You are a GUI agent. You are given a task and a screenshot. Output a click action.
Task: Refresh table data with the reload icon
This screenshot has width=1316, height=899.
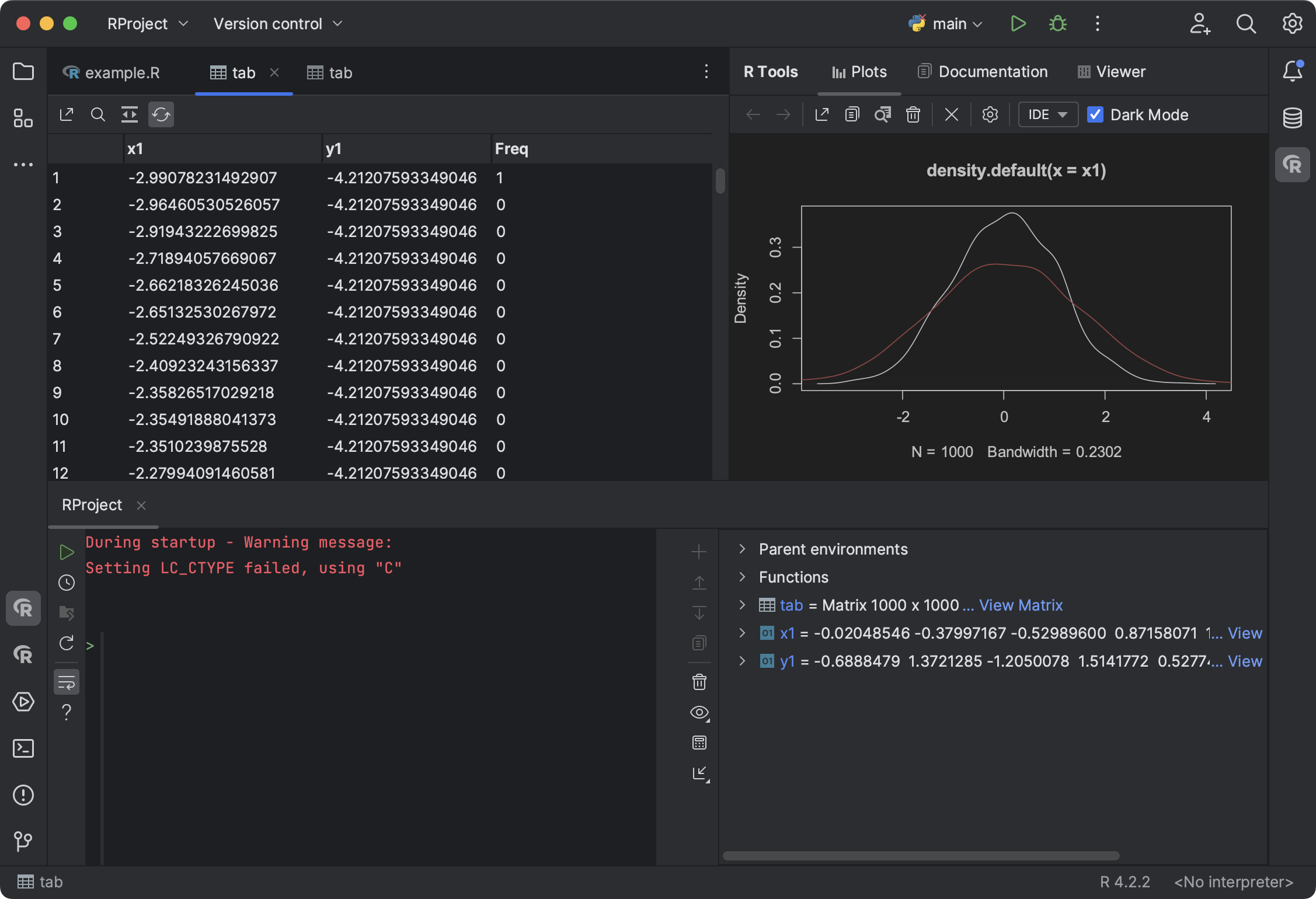[x=161, y=114]
